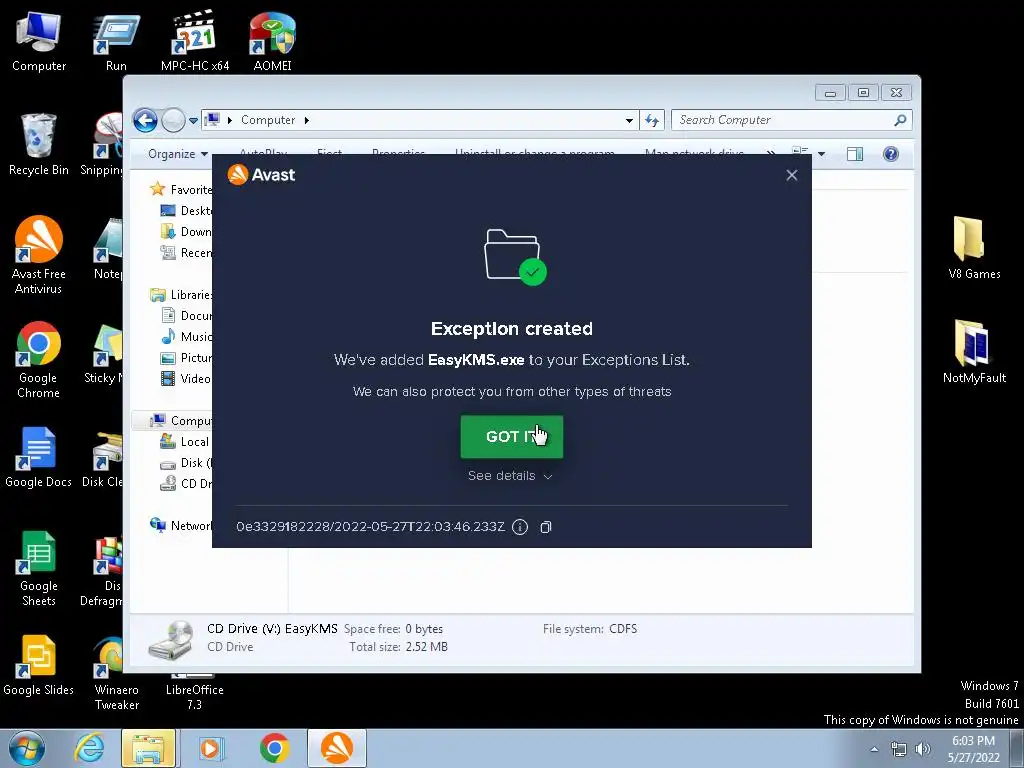Screen dimensions: 1024x768
Task: Select the Google Slides desktop icon
Action: point(39,665)
